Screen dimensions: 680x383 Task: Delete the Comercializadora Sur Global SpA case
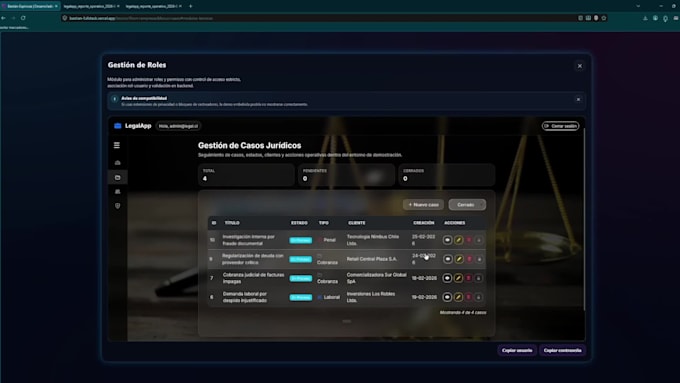[x=469, y=278]
